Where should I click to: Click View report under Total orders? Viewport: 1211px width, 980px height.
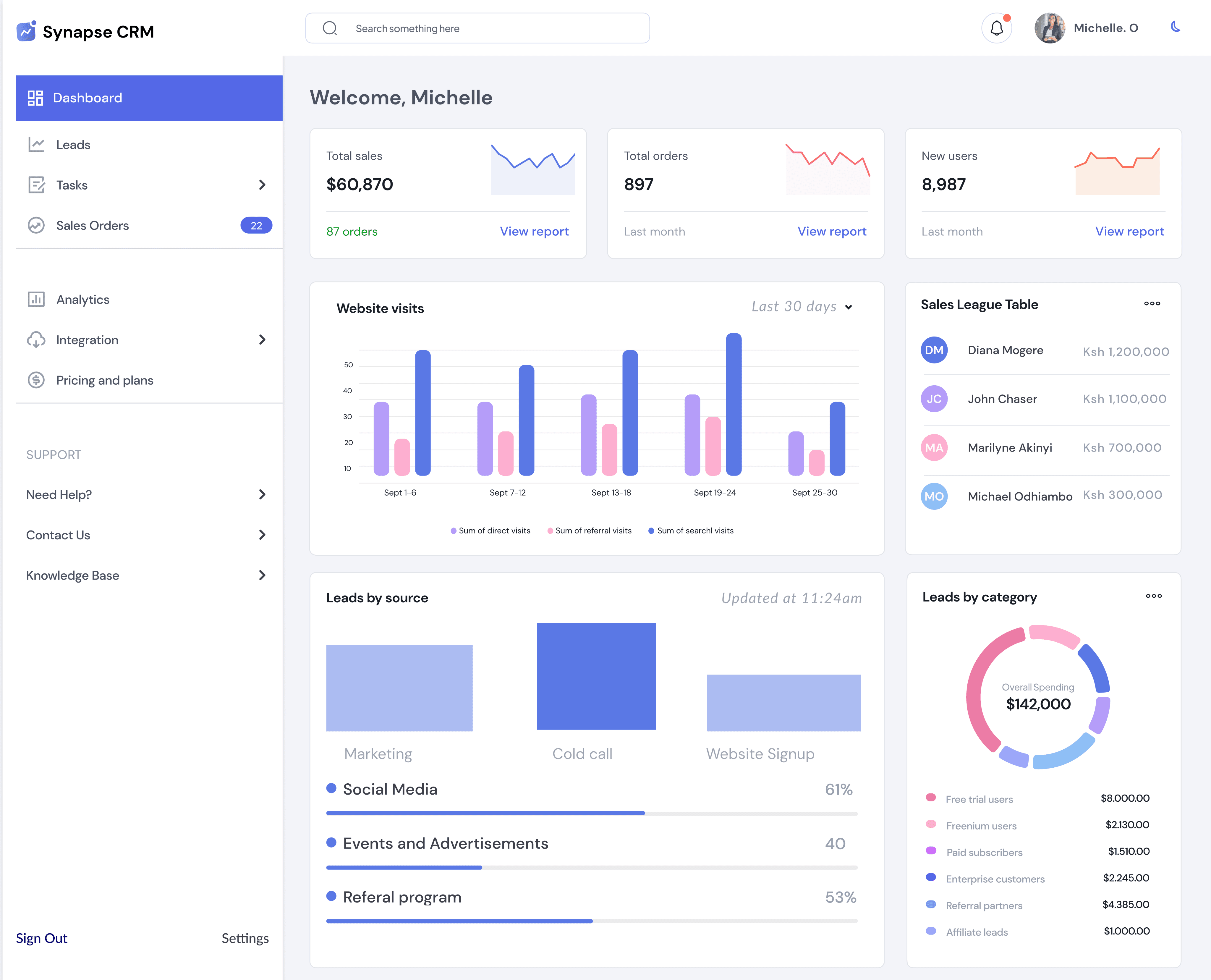pos(832,232)
